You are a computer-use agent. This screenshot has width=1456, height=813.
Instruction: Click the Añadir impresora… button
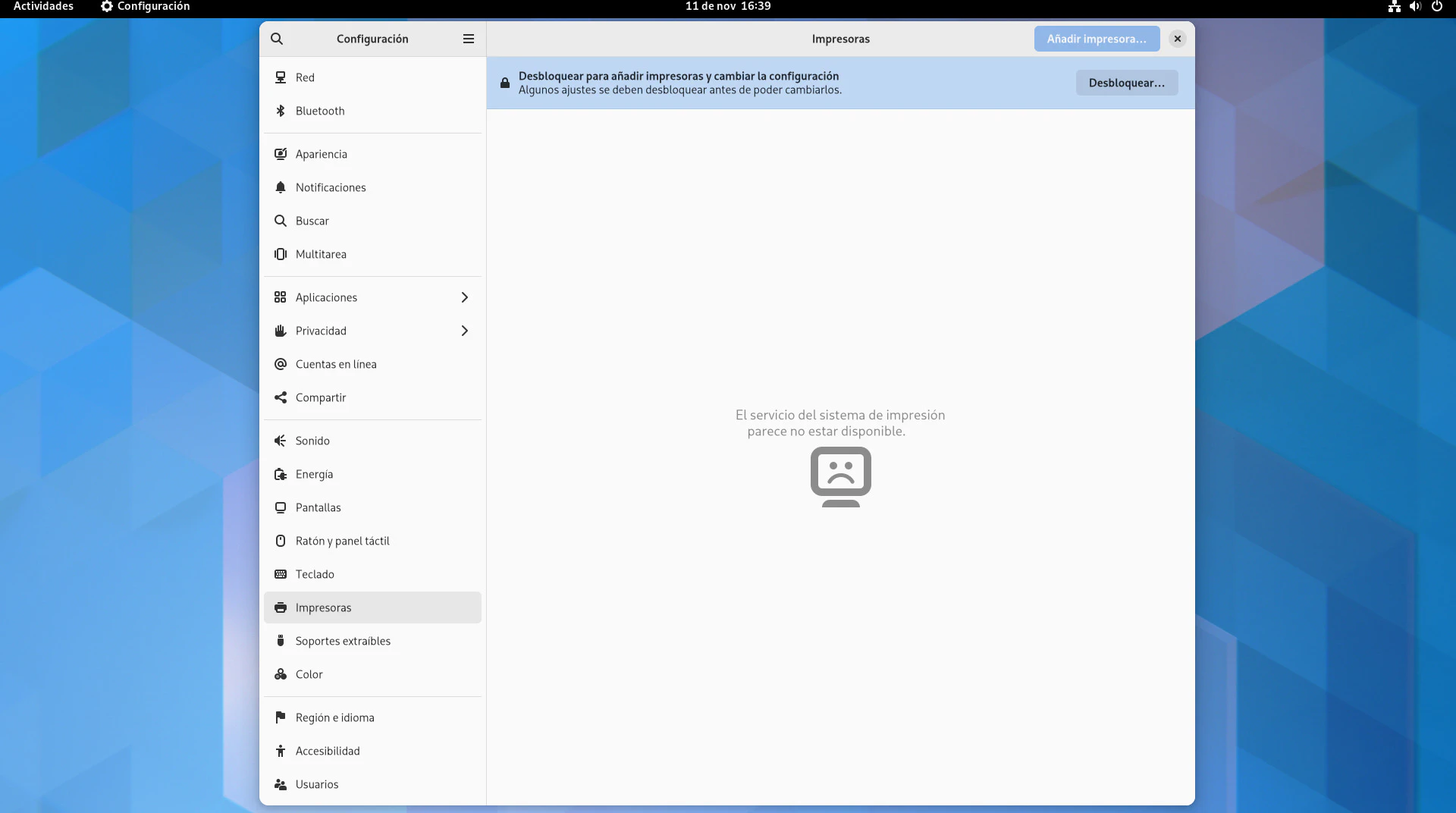tap(1097, 39)
